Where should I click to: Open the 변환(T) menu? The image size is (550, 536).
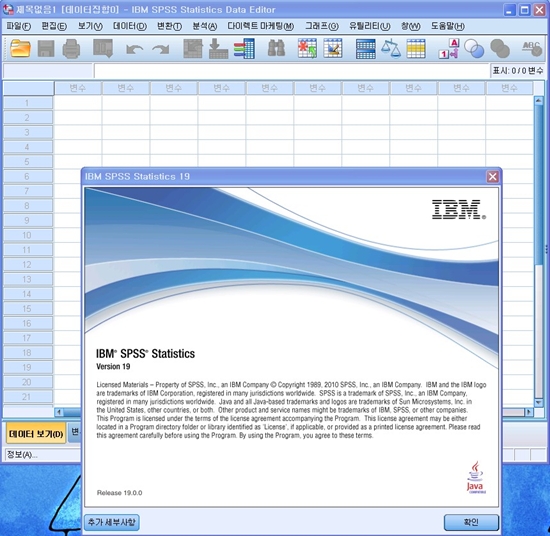coord(169,26)
